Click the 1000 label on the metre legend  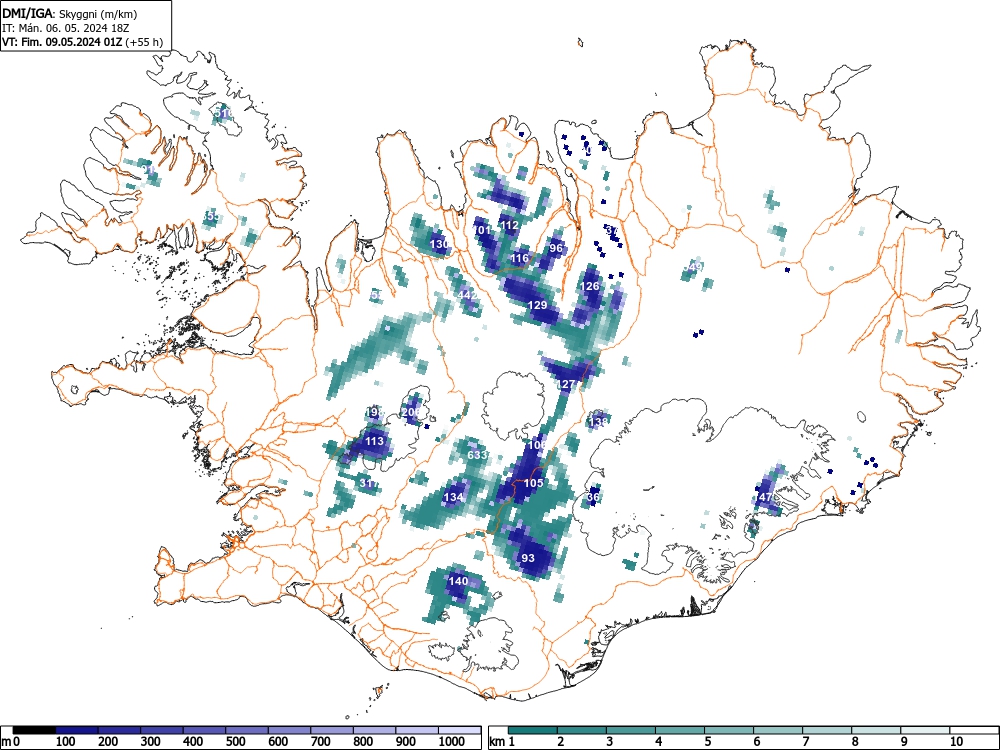pos(452,741)
